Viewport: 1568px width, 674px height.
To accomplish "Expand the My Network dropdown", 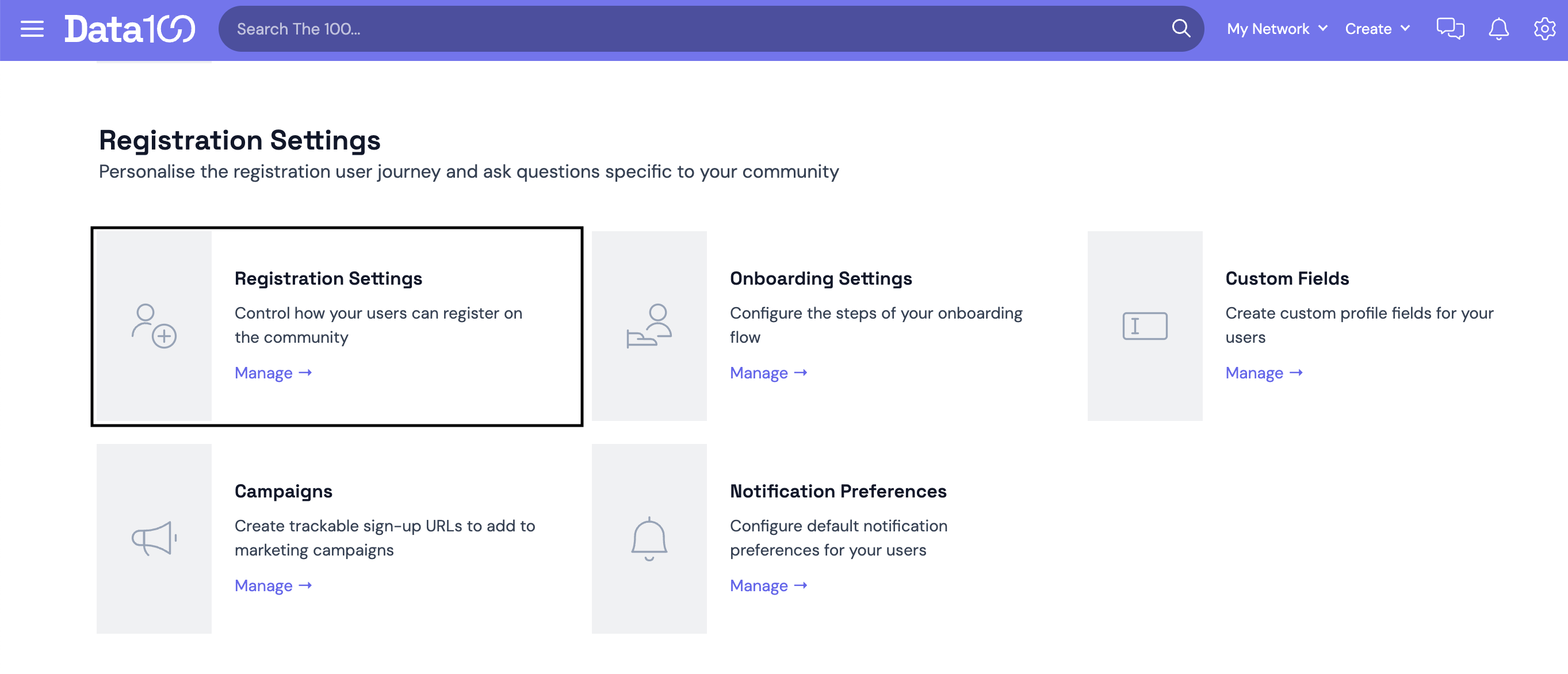I will [1276, 29].
